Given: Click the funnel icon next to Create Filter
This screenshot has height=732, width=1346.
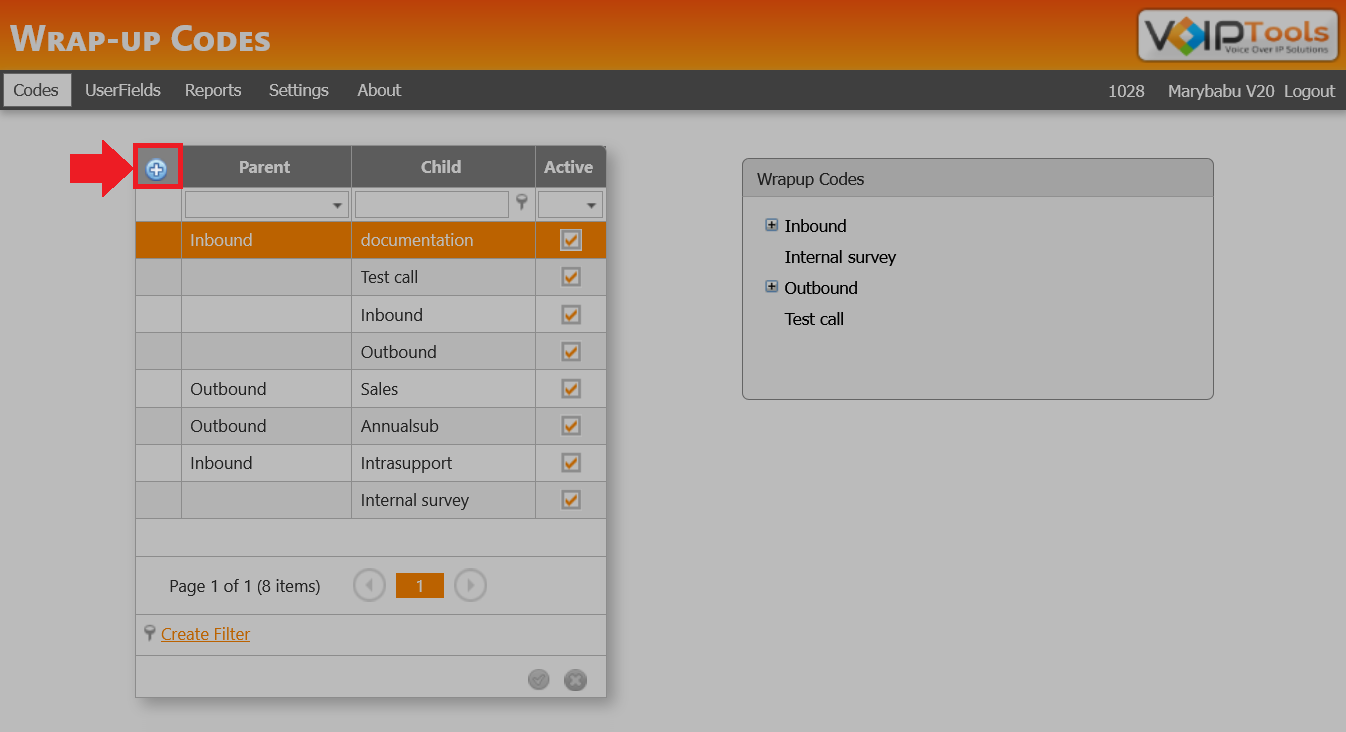Looking at the screenshot, I should (x=148, y=633).
